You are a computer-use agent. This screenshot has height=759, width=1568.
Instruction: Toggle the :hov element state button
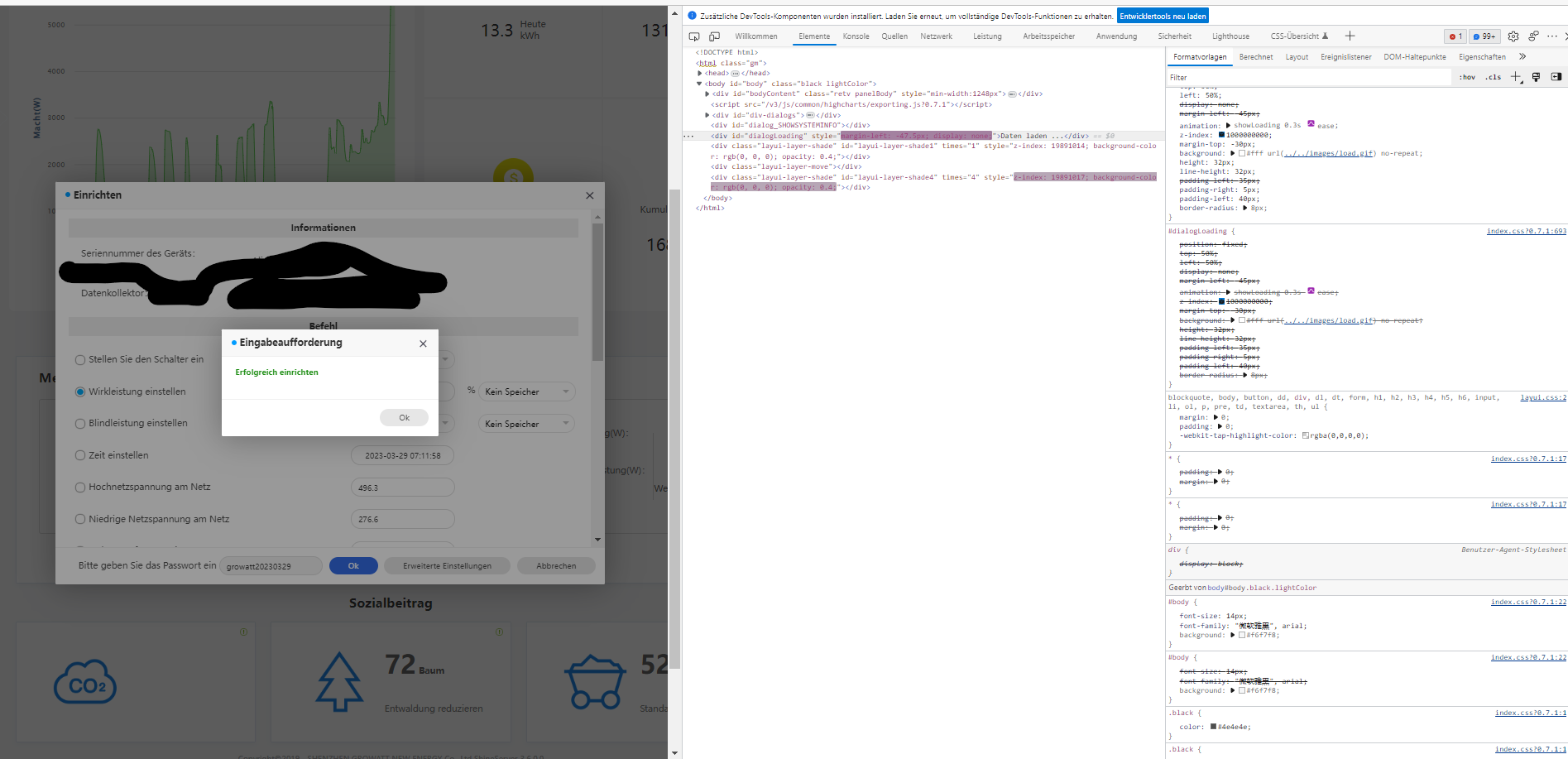click(x=1467, y=77)
